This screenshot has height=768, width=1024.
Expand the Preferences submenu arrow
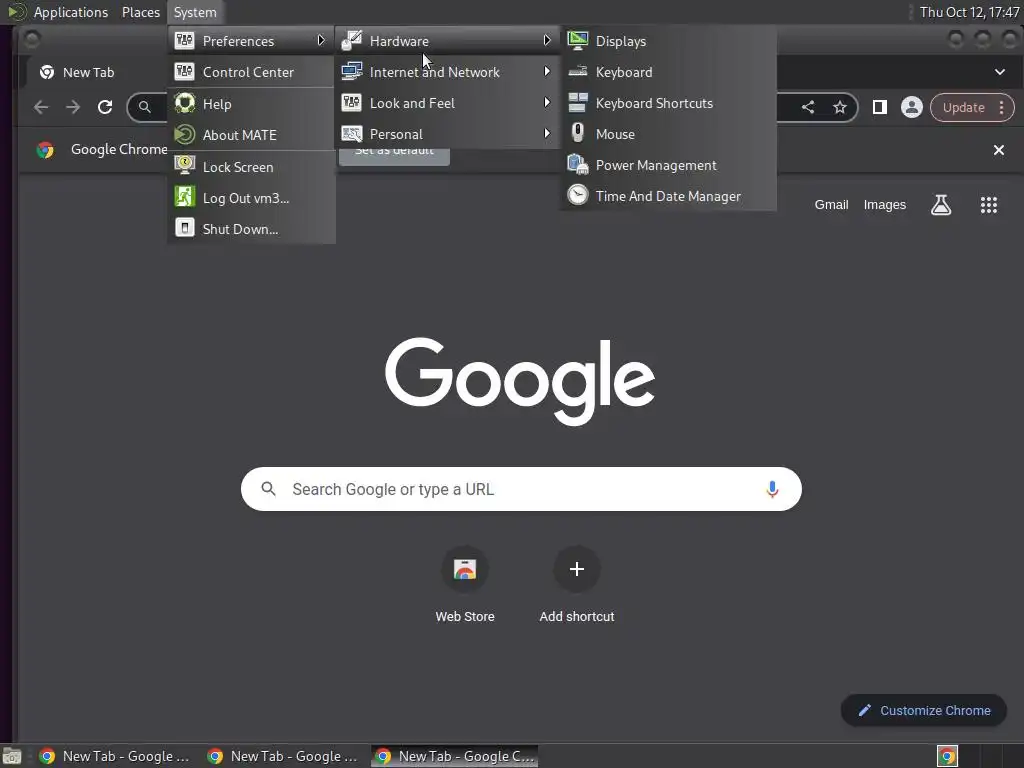point(321,40)
